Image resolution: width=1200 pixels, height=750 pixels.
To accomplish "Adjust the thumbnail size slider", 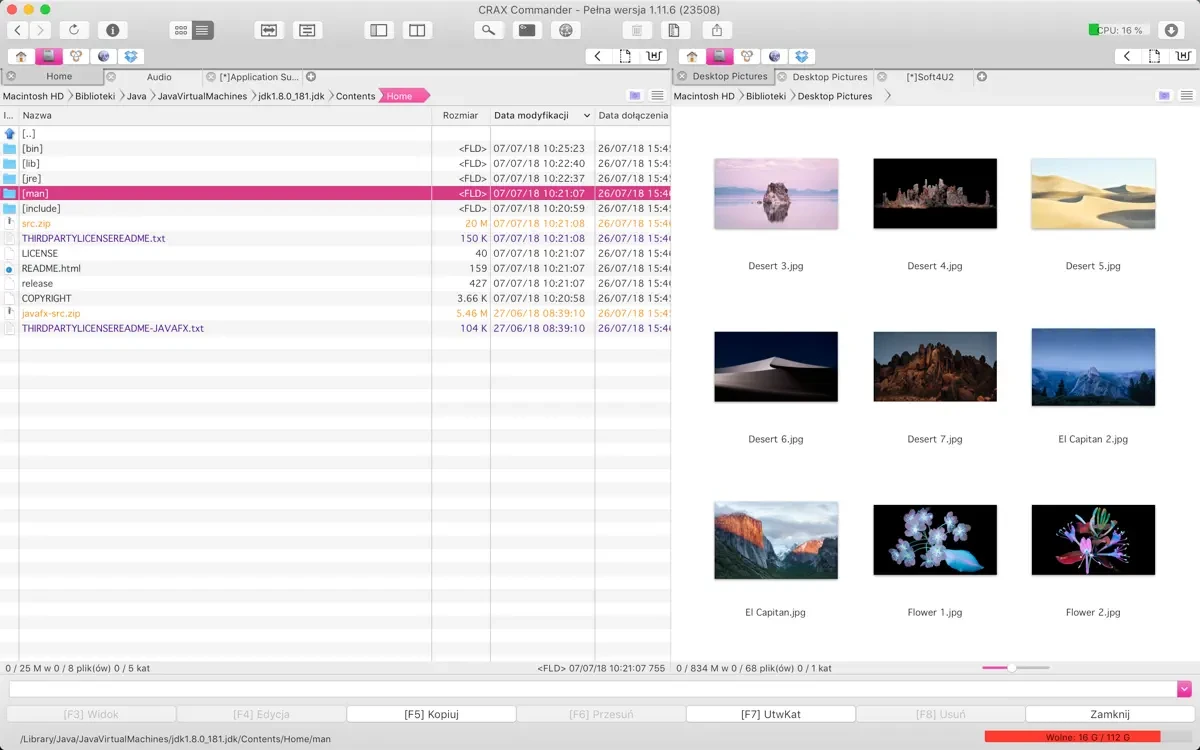I will 1012,668.
